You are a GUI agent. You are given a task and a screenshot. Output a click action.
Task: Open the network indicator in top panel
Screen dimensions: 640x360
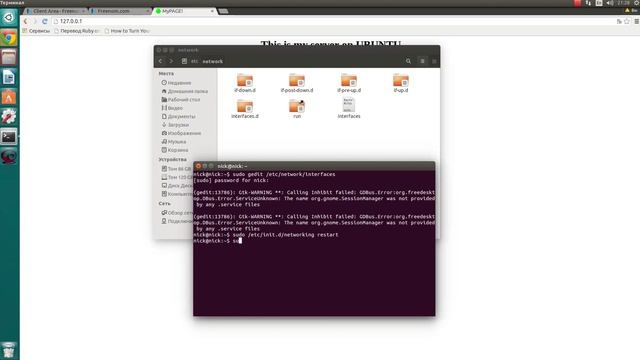[x=588, y=3]
